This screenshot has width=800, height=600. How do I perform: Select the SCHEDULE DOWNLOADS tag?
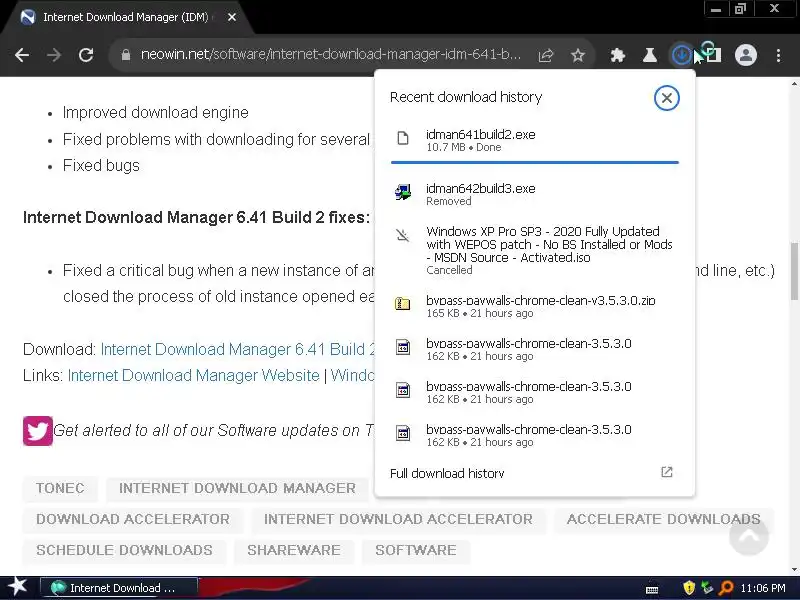pos(124,551)
